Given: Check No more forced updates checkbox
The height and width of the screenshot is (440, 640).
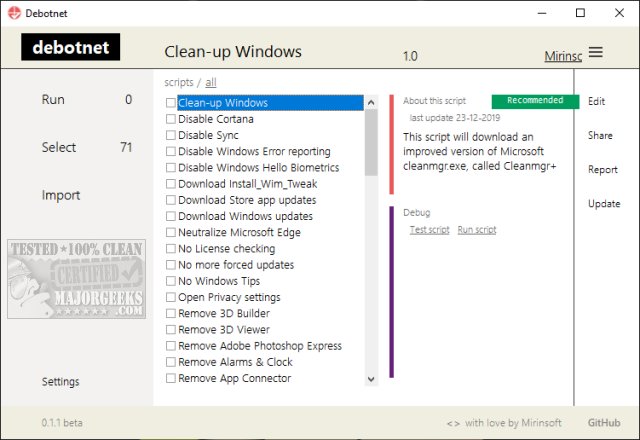Looking at the screenshot, I should (171, 264).
